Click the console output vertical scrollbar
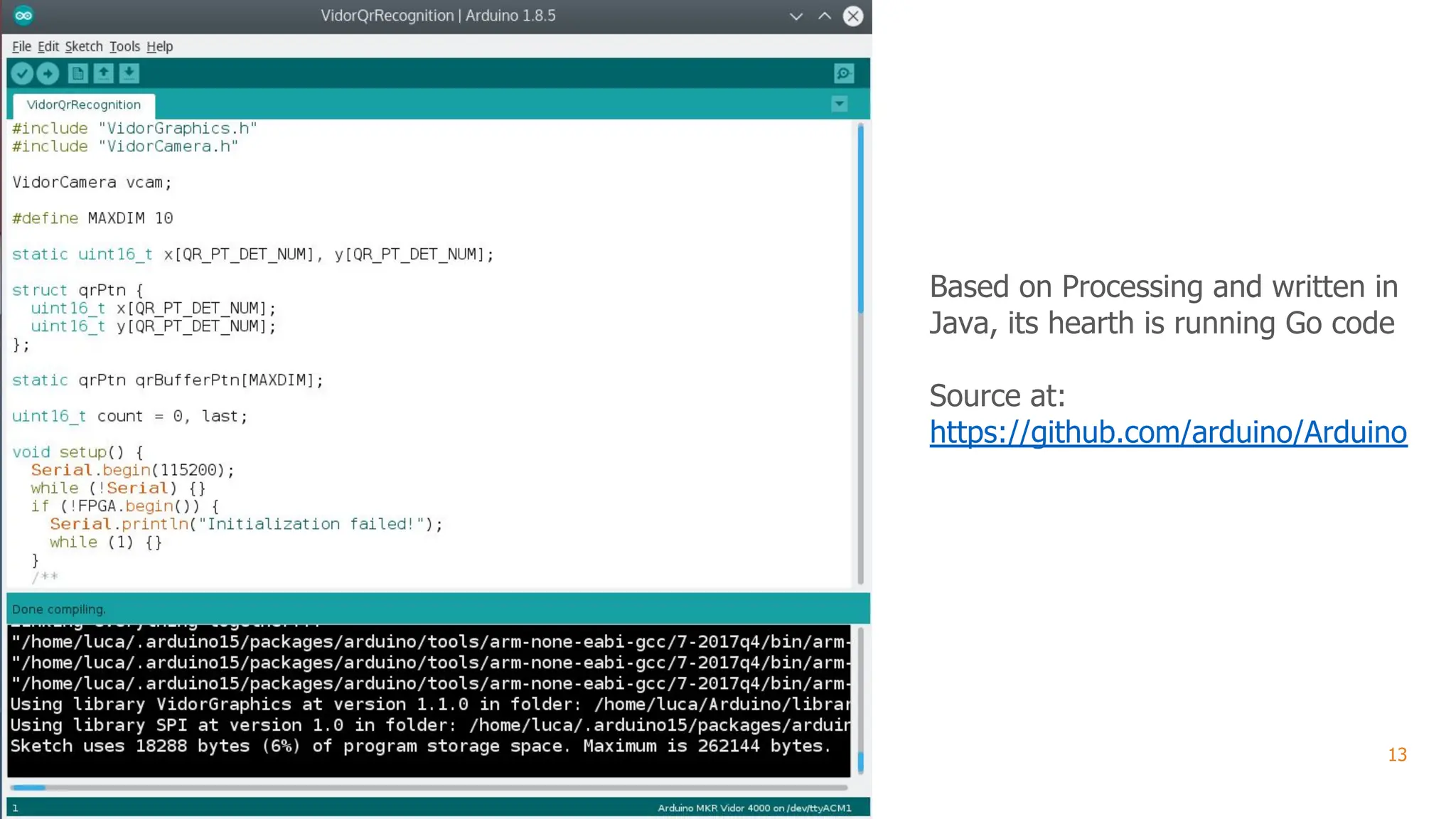The height and width of the screenshot is (819, 1456). click(x=860, y=762)
